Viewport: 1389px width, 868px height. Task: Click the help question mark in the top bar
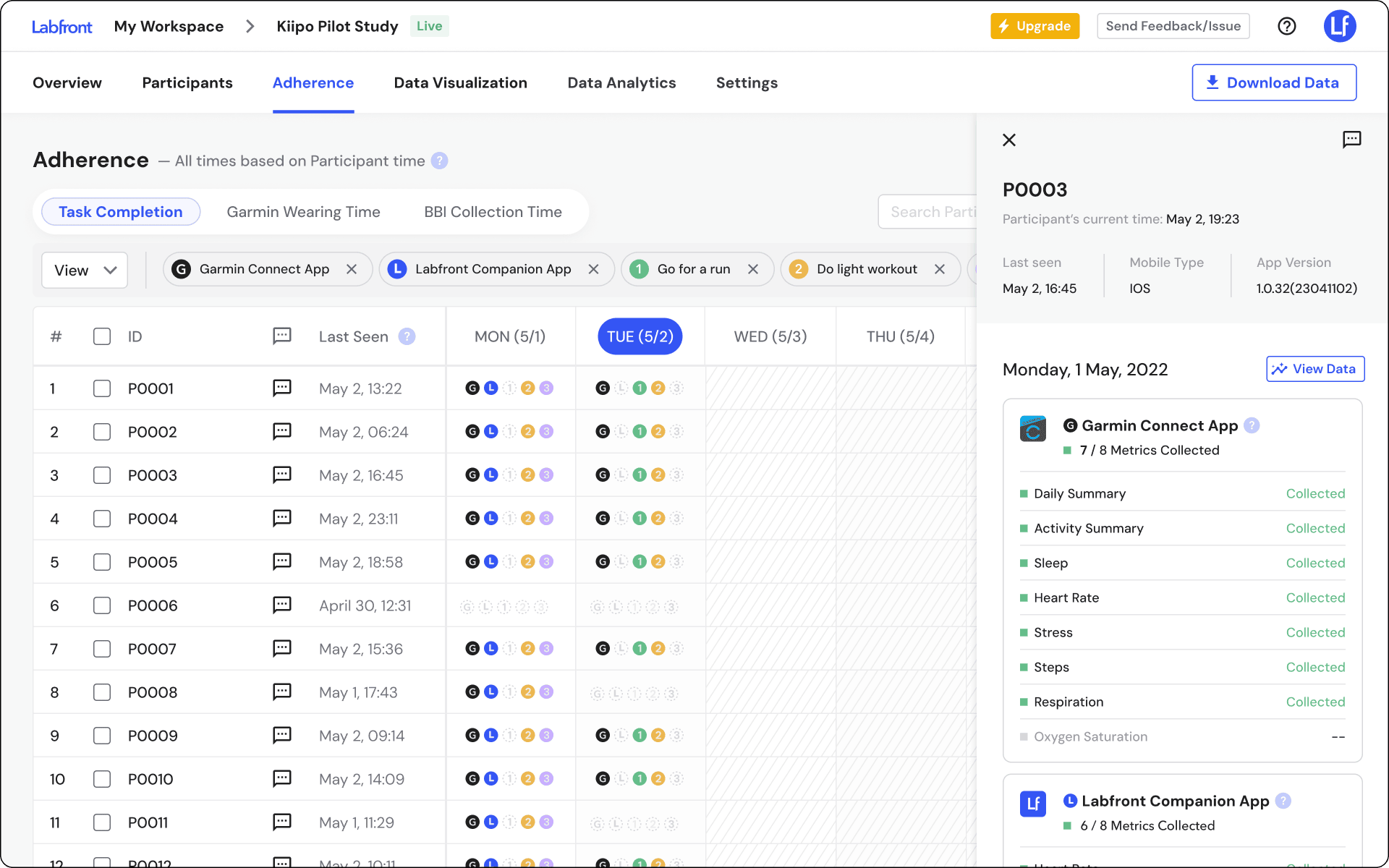(x=1288, y=26)
